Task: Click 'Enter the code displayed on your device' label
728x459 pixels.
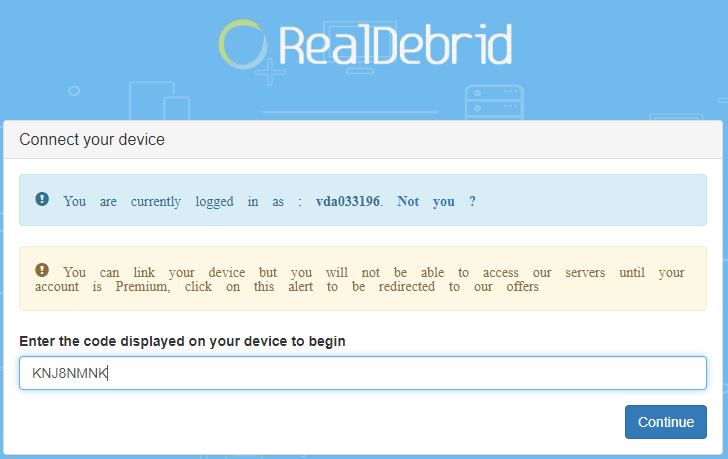Action: click(x=182, y=341)
